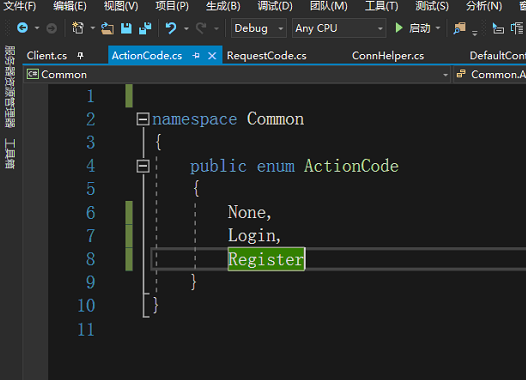Open the 调试(D) menu
The image size is (526, 380).
coord(275,6)
